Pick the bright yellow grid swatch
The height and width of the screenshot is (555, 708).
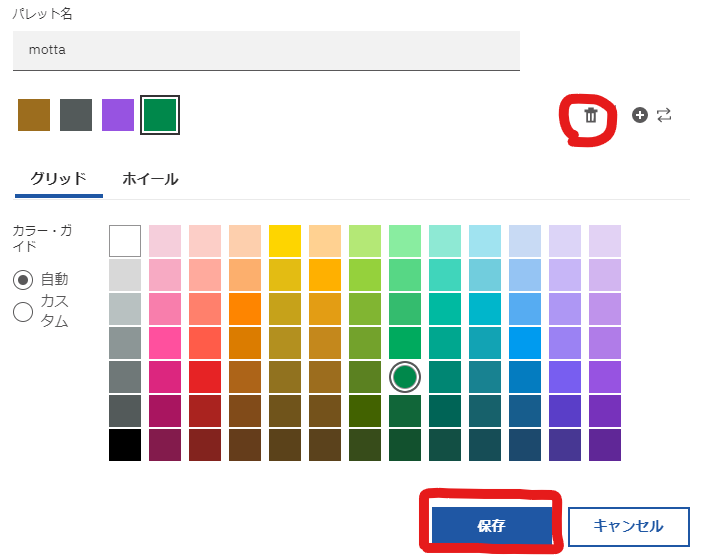tap(285, 241)
